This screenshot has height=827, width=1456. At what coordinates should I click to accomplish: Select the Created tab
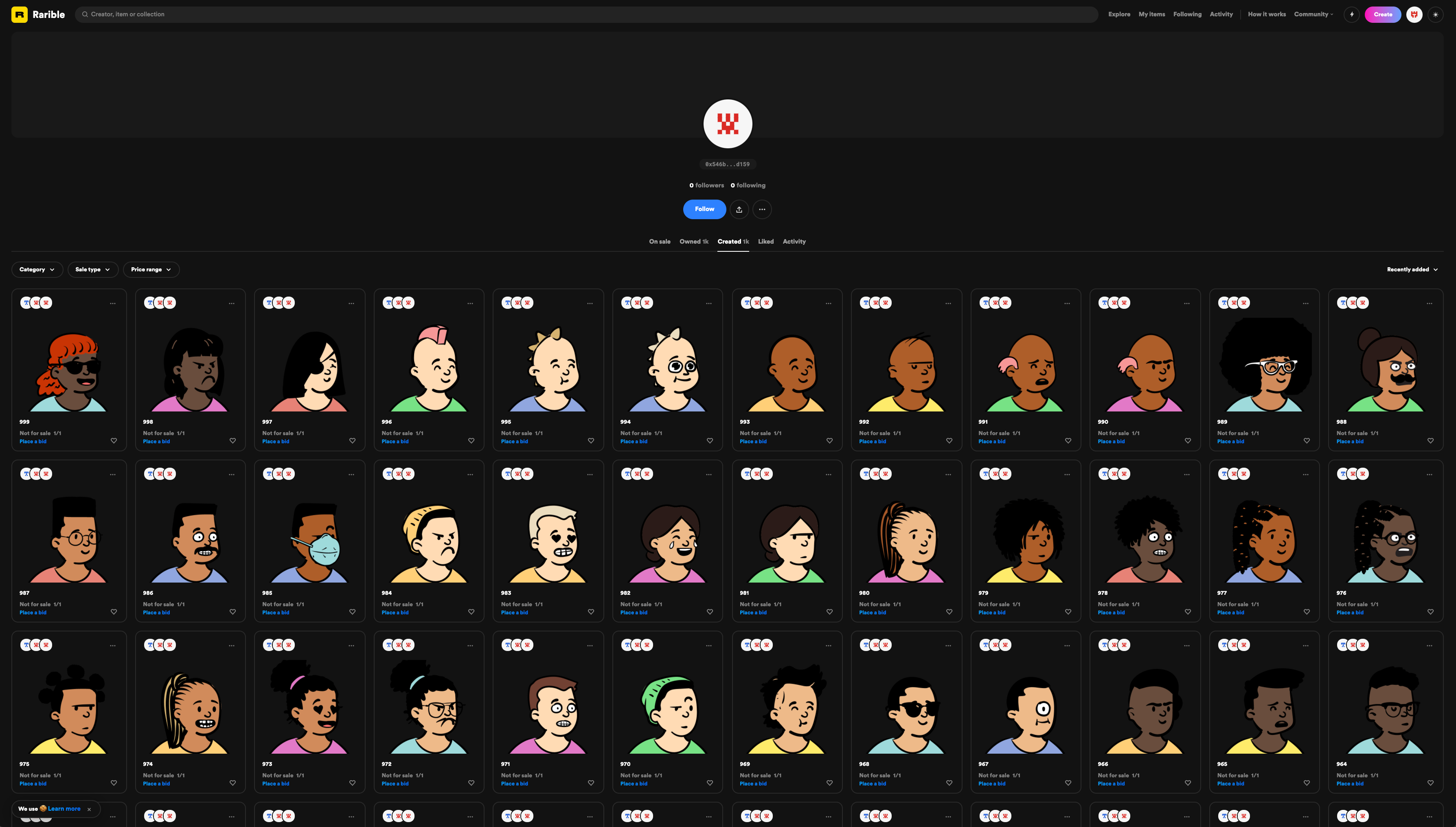733,242
